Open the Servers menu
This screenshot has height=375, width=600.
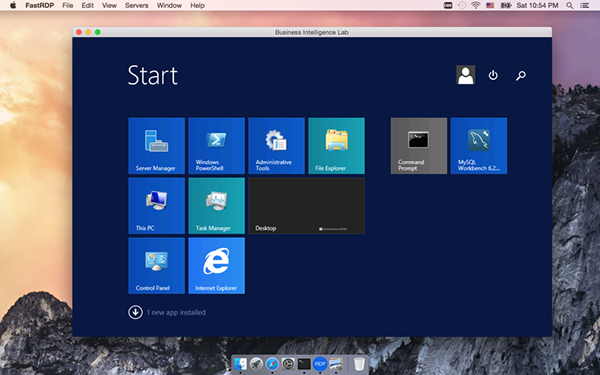point(137,5)
